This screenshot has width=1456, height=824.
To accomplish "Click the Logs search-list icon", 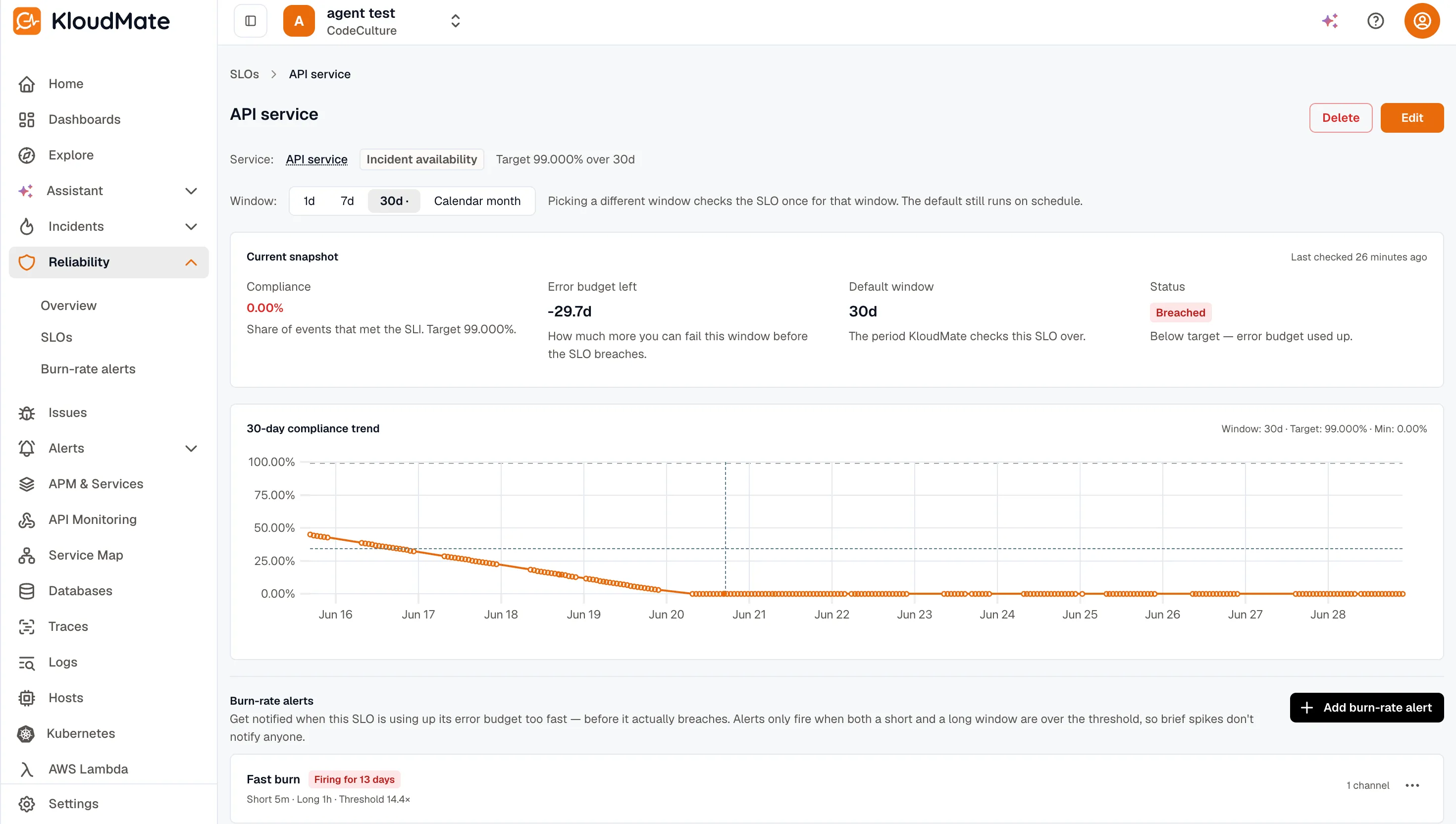I will coord(27,662).
